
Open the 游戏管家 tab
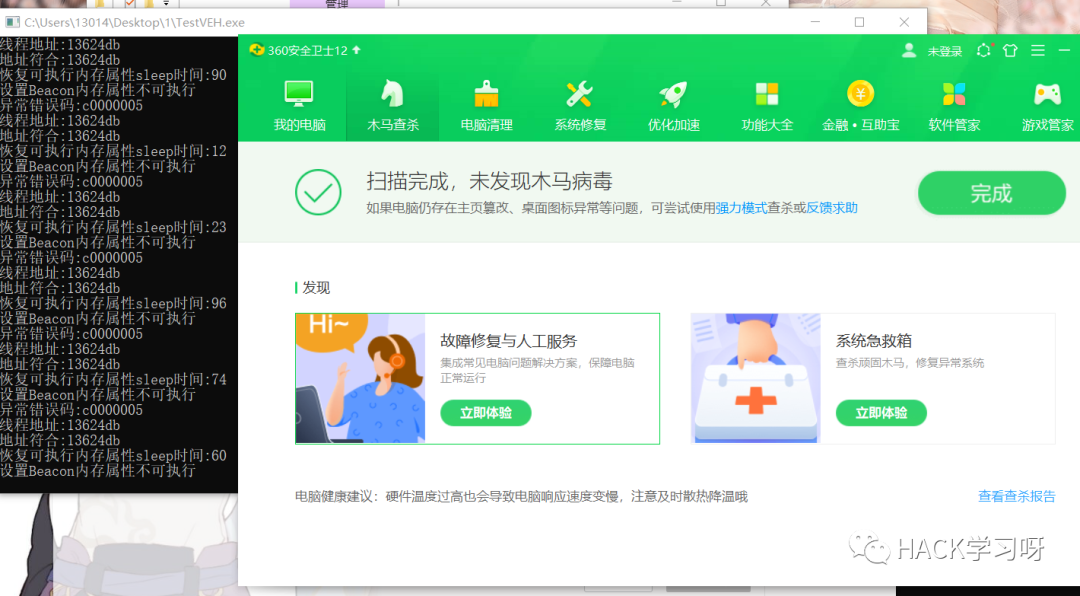click(x=1048, y=105)
